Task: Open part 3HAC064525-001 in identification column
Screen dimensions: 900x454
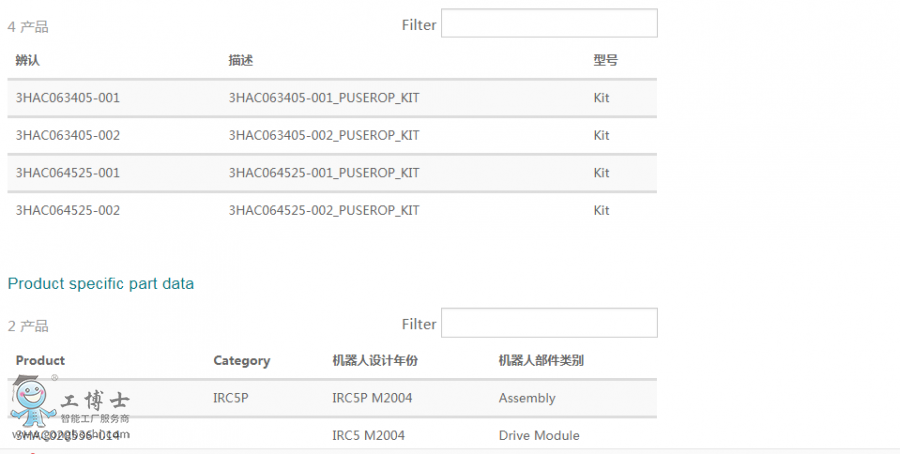Action: (68, 173)
